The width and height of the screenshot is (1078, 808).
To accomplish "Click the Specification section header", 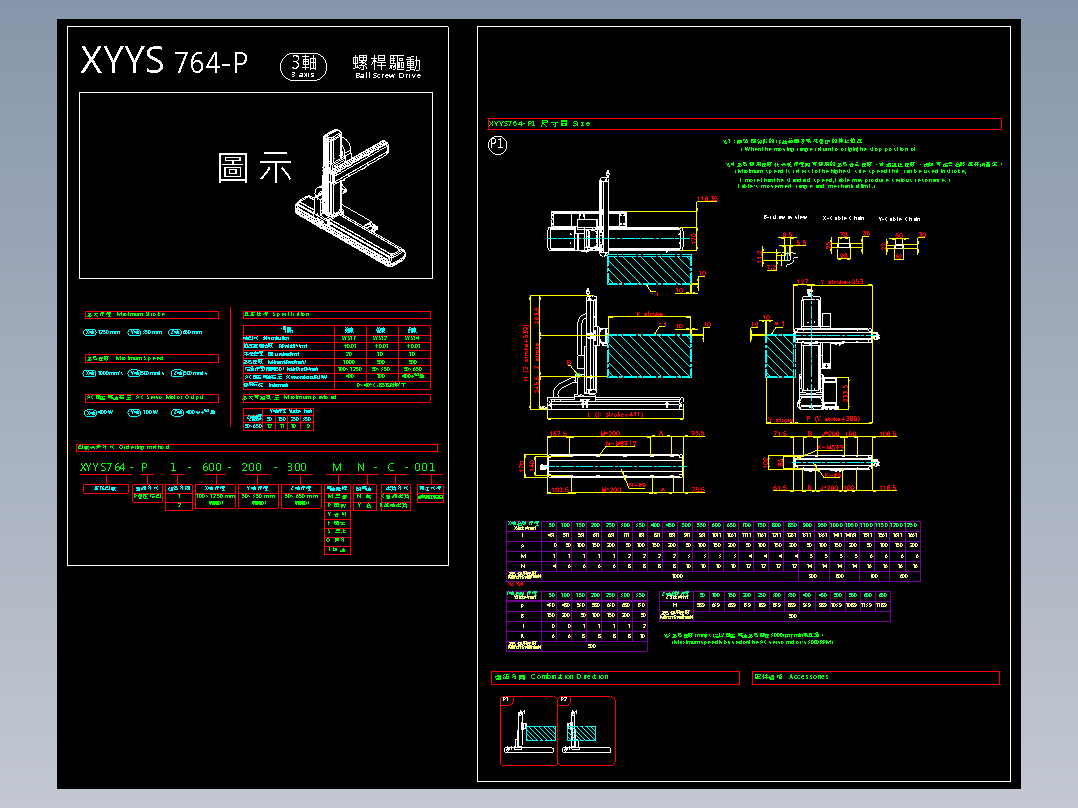I will 337,314.
